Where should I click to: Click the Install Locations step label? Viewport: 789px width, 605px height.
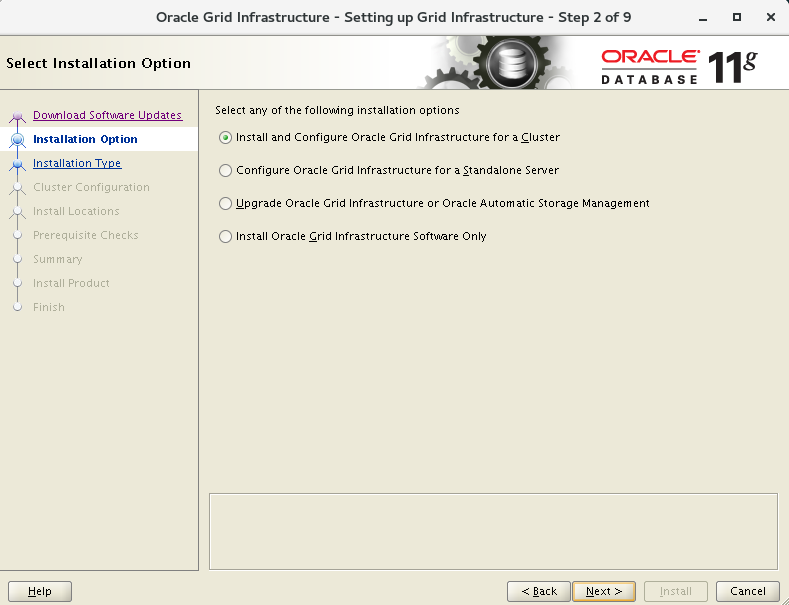click(x=76, y=211)
